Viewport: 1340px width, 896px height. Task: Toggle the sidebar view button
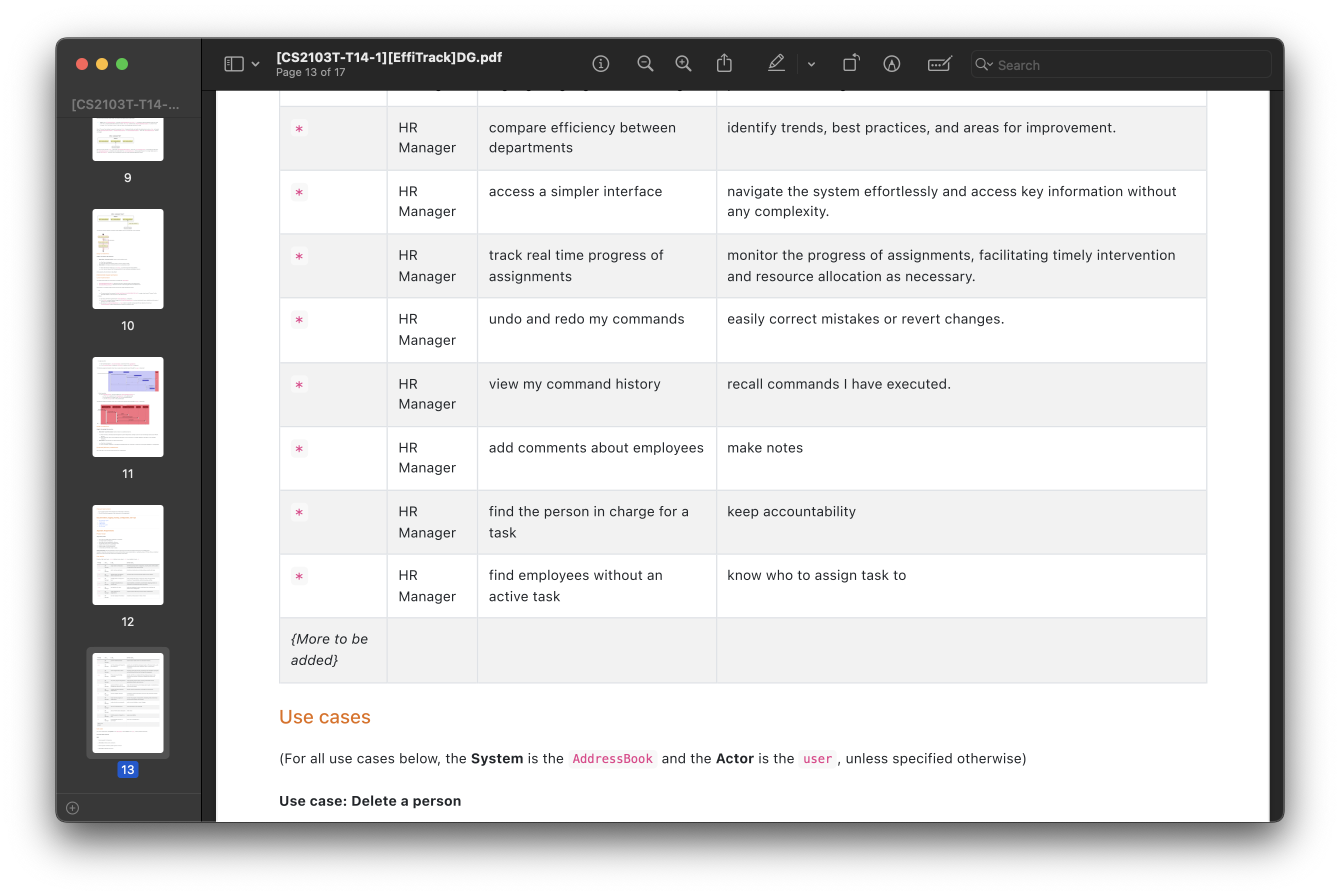coord(233,63)
